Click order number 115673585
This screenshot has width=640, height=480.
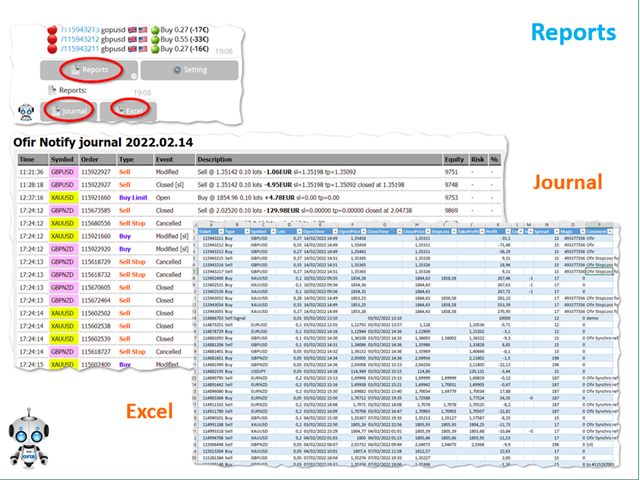click(x=96, y=211)
